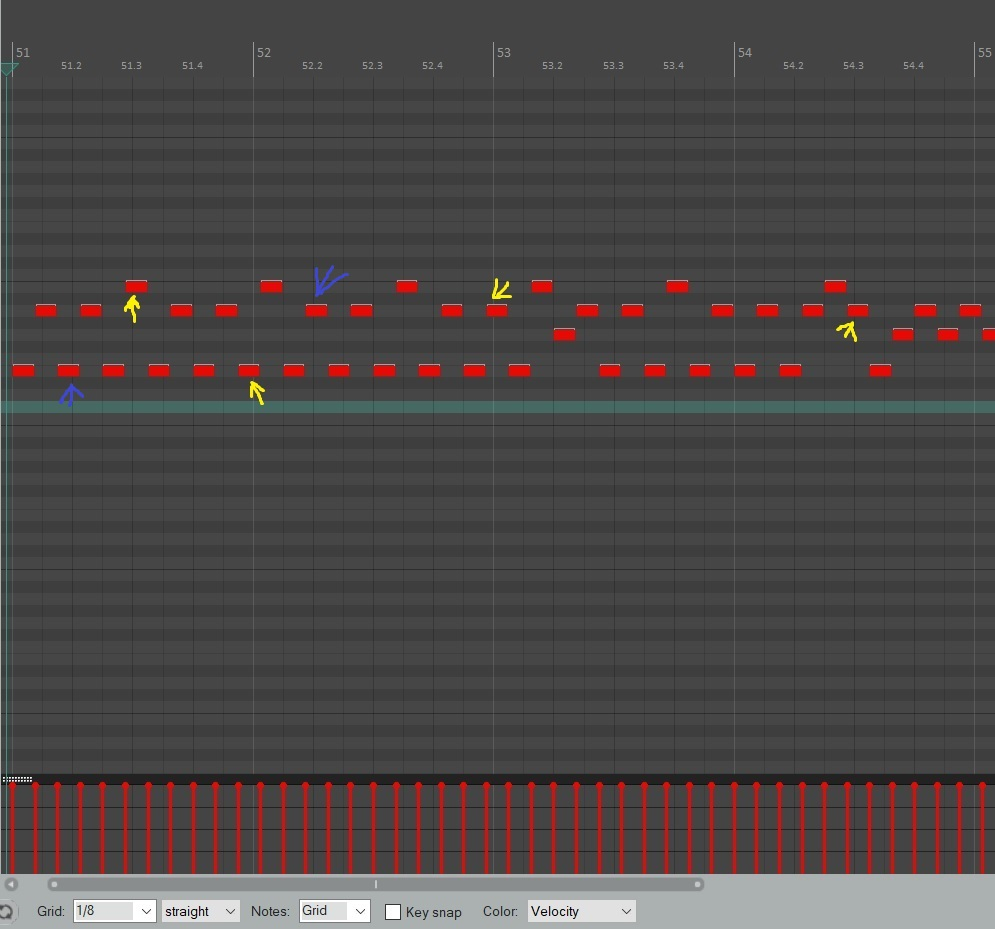Viewport: 995px width, 929px height.
Task: Click beat 54.2 on the ruler
Action: pyautogui.click(x=793, y=66)
